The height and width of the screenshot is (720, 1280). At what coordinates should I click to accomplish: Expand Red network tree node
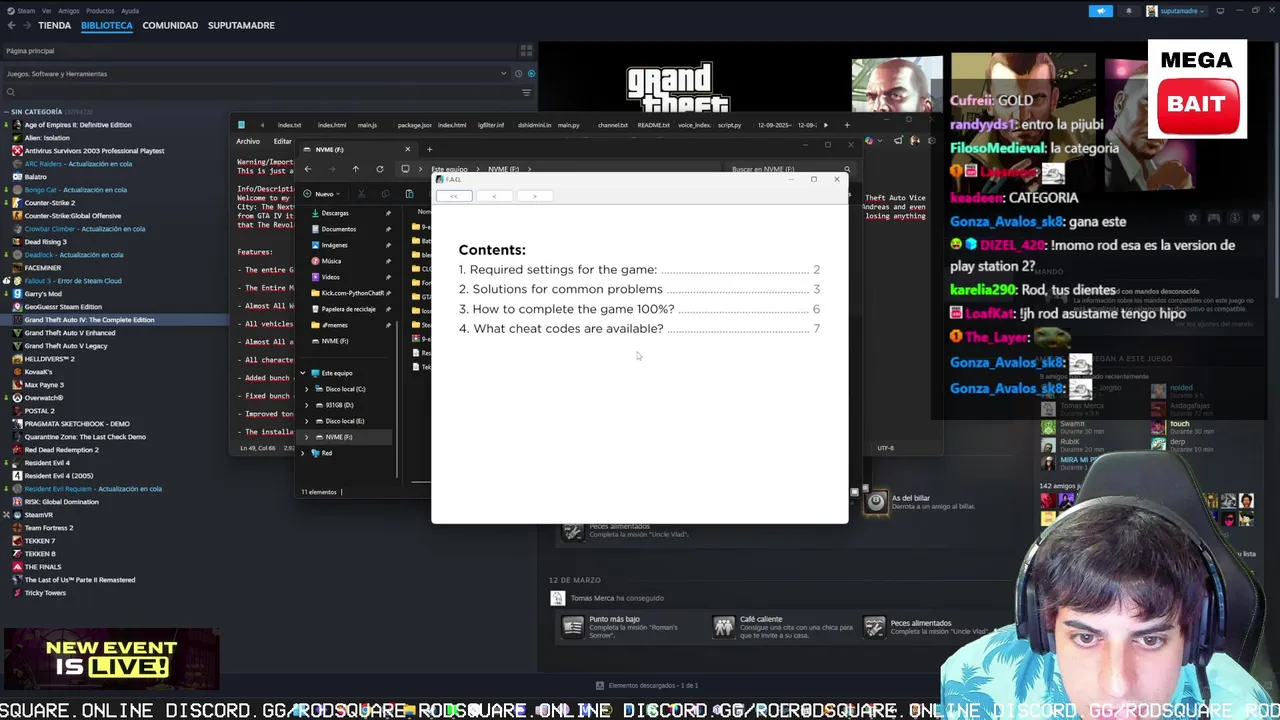click(x=303, y=453)
